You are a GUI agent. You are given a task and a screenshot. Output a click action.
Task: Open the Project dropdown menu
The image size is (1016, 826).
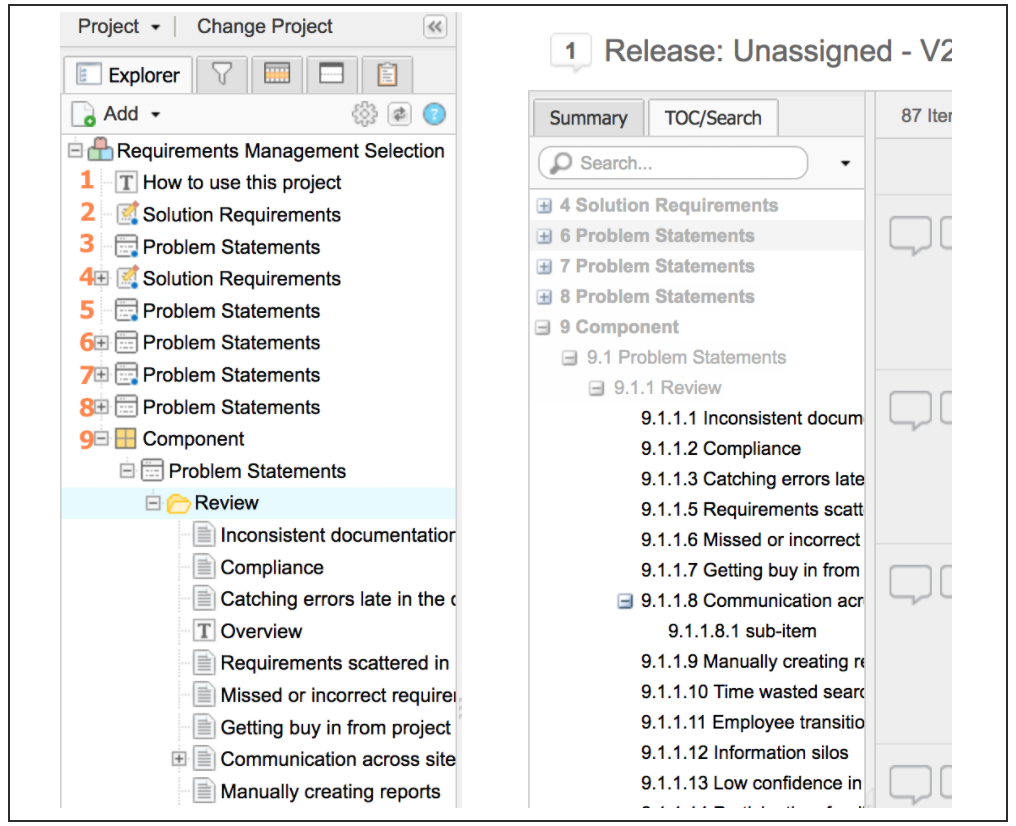pyautogui.click(x=119, y=27)
